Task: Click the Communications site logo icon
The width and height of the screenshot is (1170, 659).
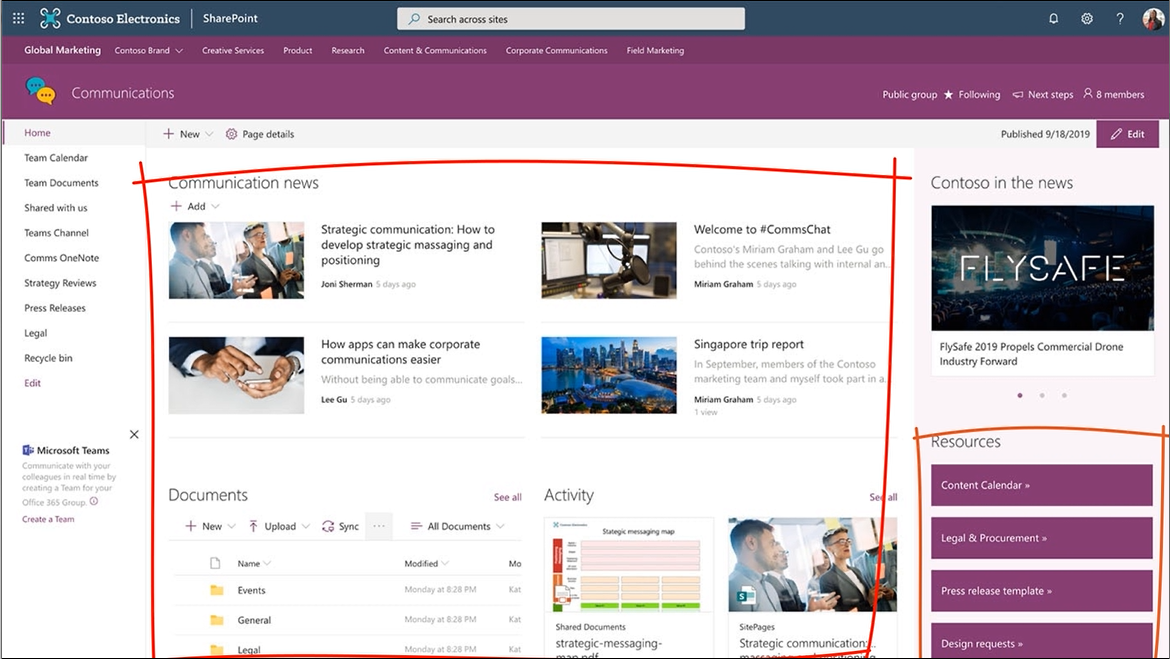Action: click(40, 91)
